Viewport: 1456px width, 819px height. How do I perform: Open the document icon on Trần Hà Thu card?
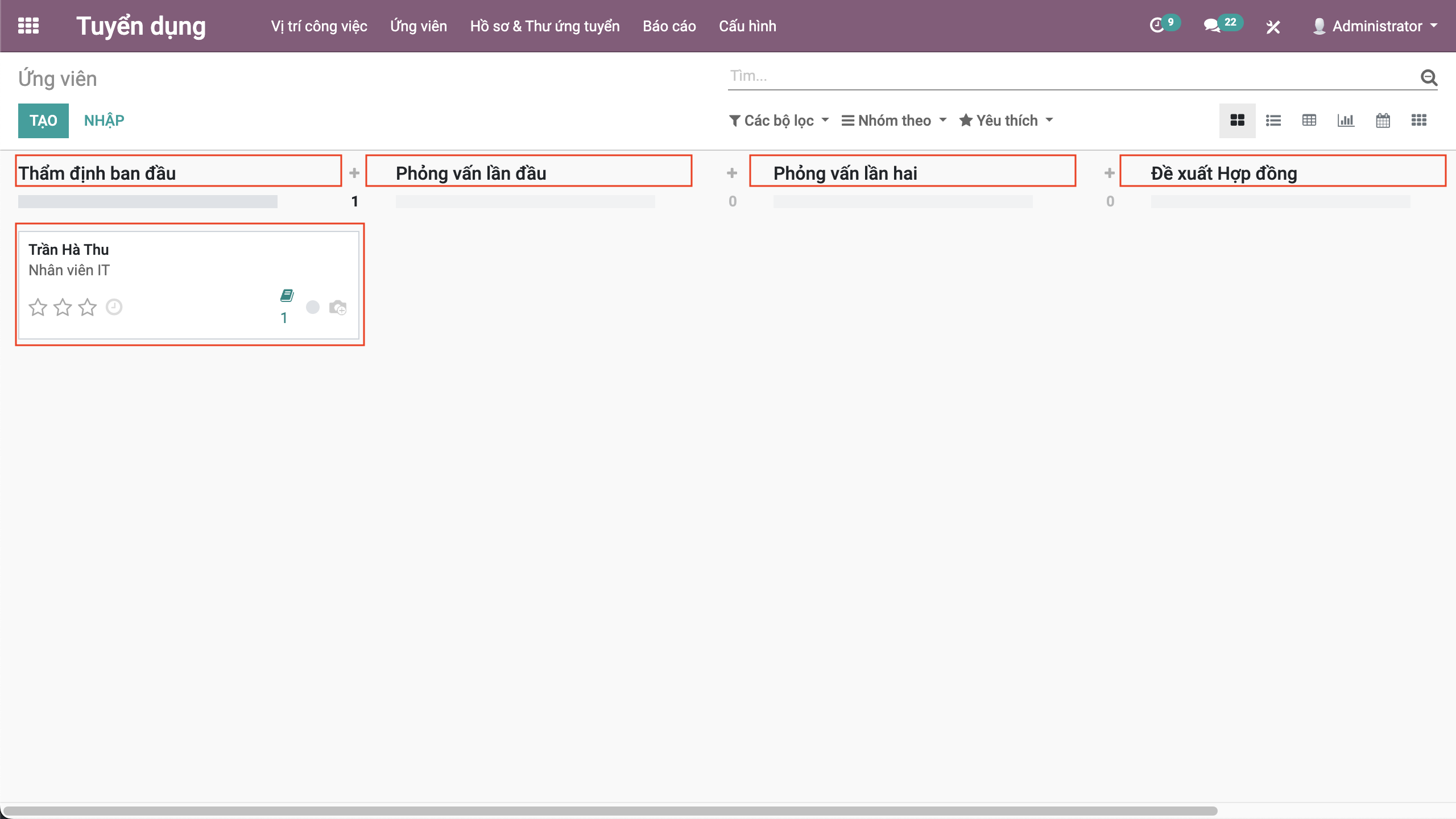pyautogui.click(x=287, y=295)
